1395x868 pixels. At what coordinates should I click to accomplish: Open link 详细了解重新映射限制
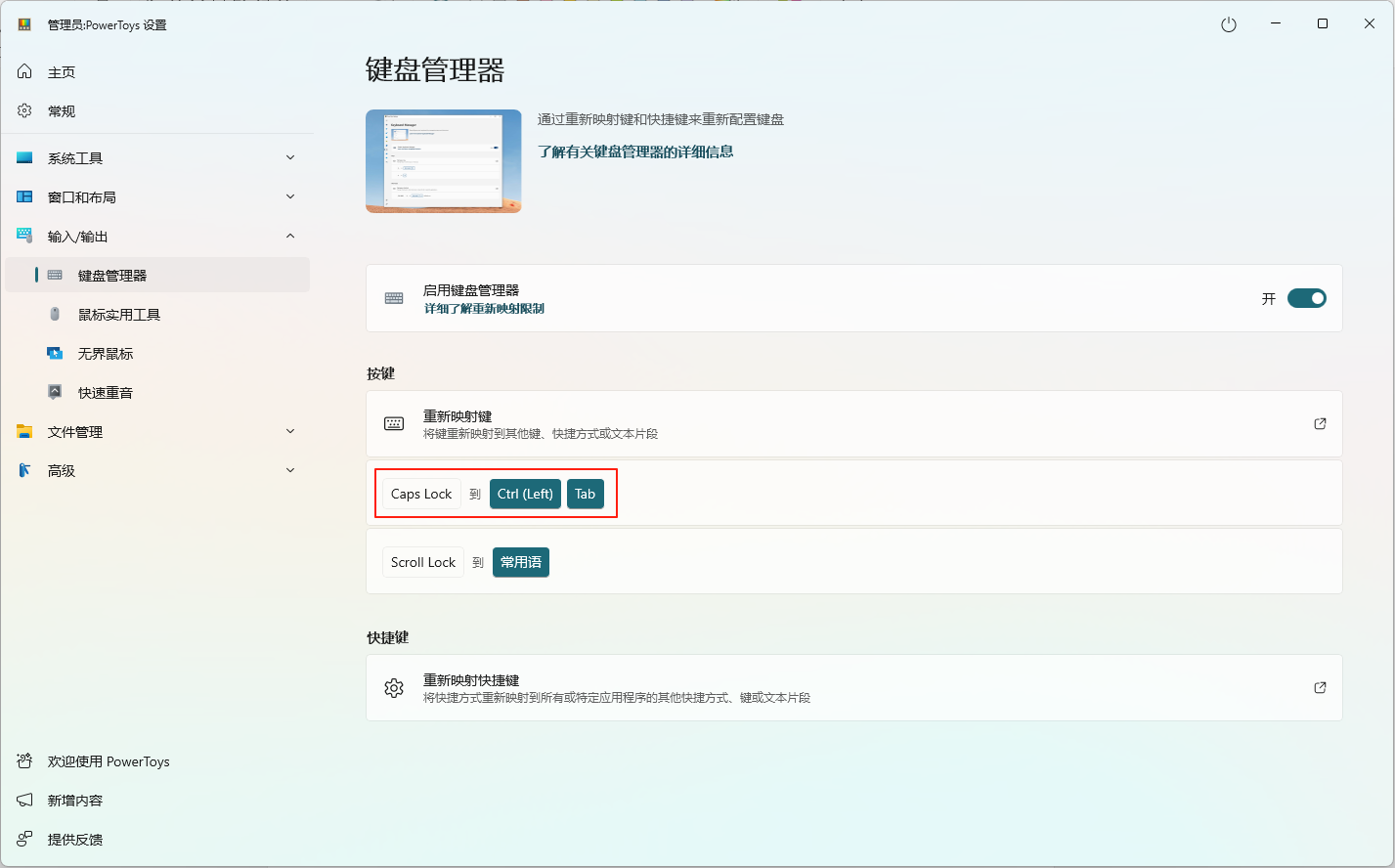pyautogui.click(x=484, y=308)
